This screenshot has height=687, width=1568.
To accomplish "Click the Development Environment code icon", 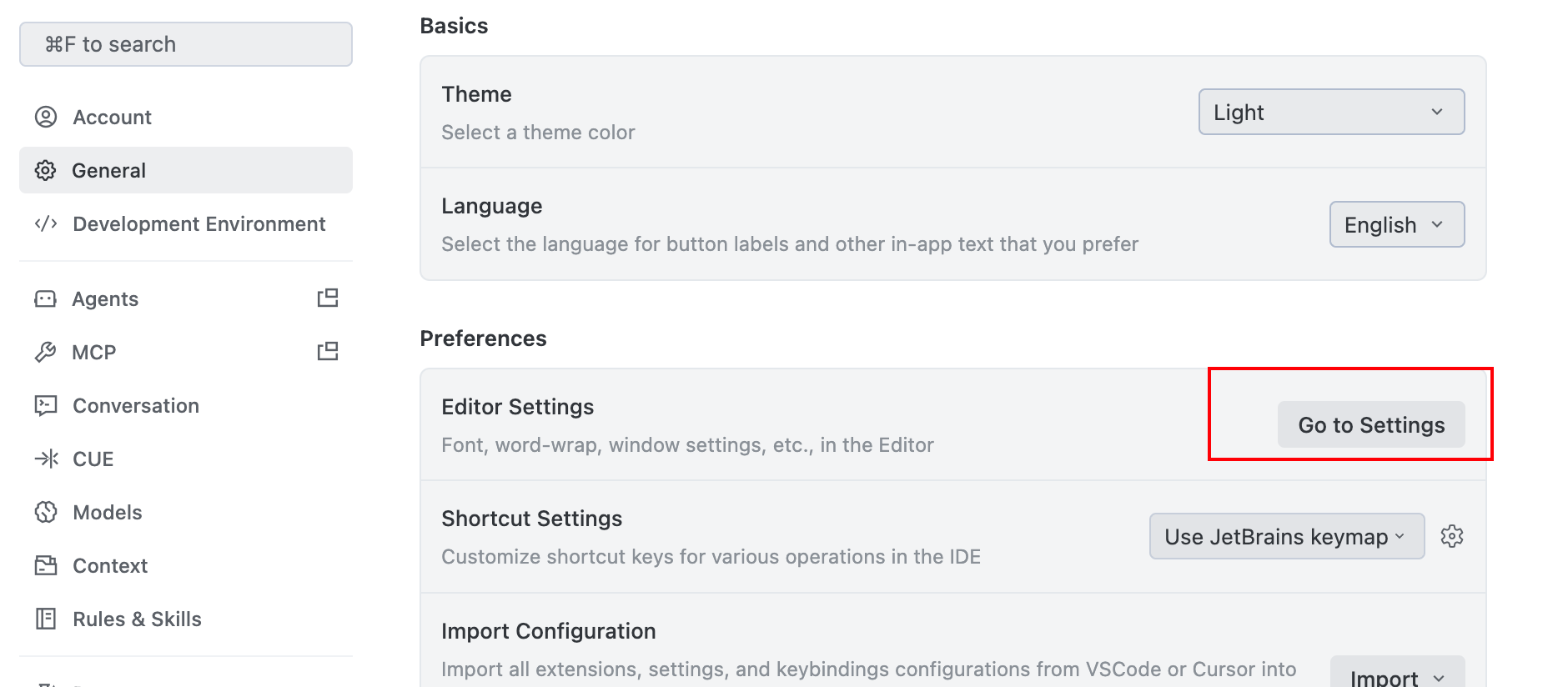I will [46, 223].
